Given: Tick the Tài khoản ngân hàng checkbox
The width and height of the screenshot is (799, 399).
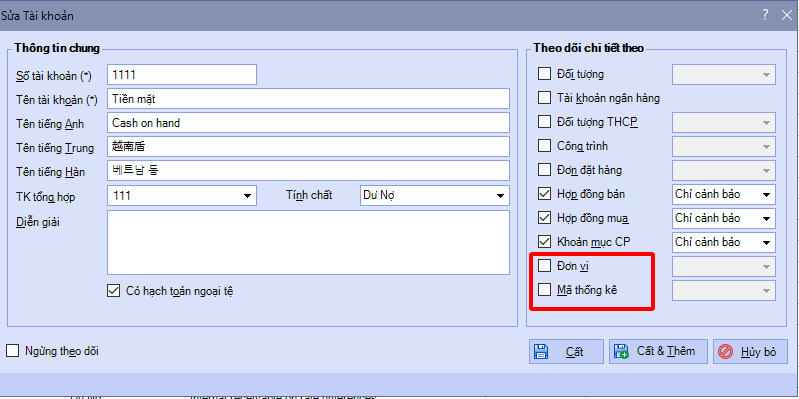Looking at the screenshot, I should click(x=545, y=97).
